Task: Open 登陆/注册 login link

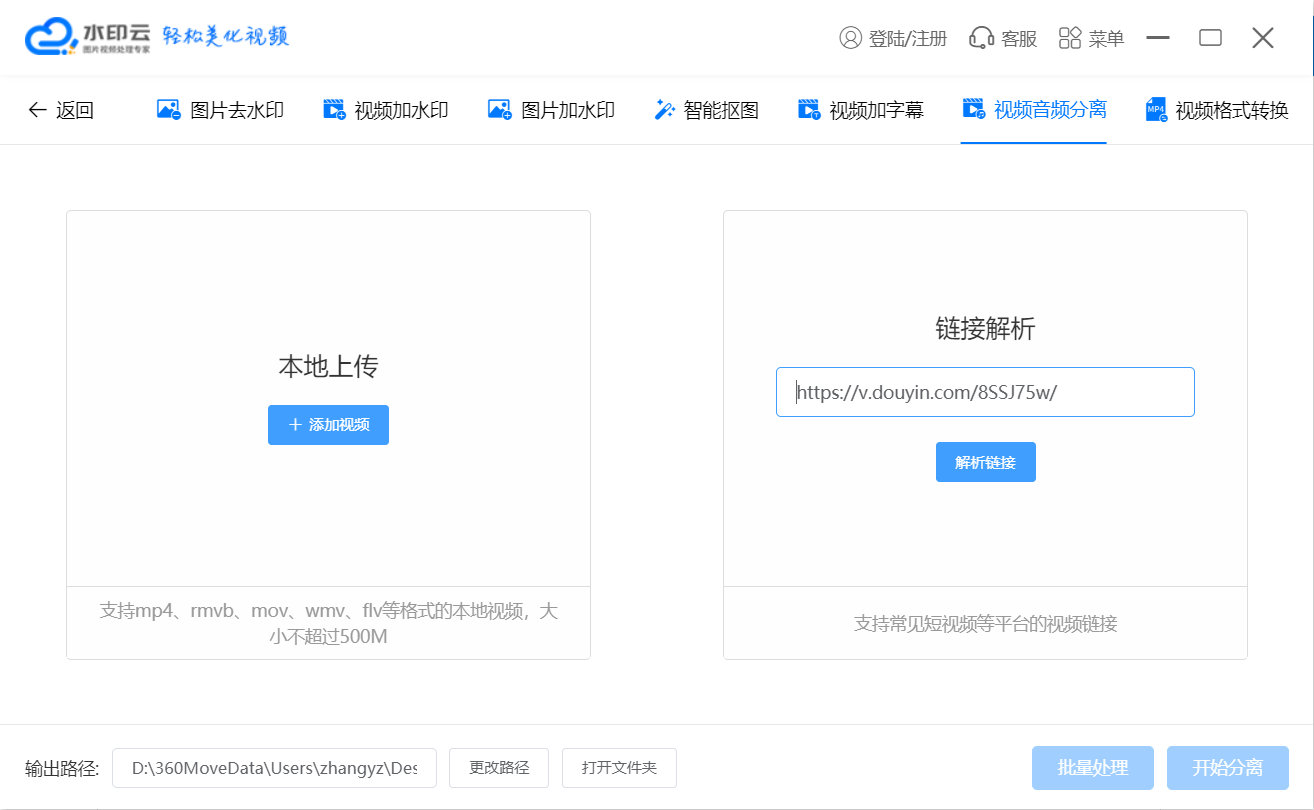Action: coord(907,38)
